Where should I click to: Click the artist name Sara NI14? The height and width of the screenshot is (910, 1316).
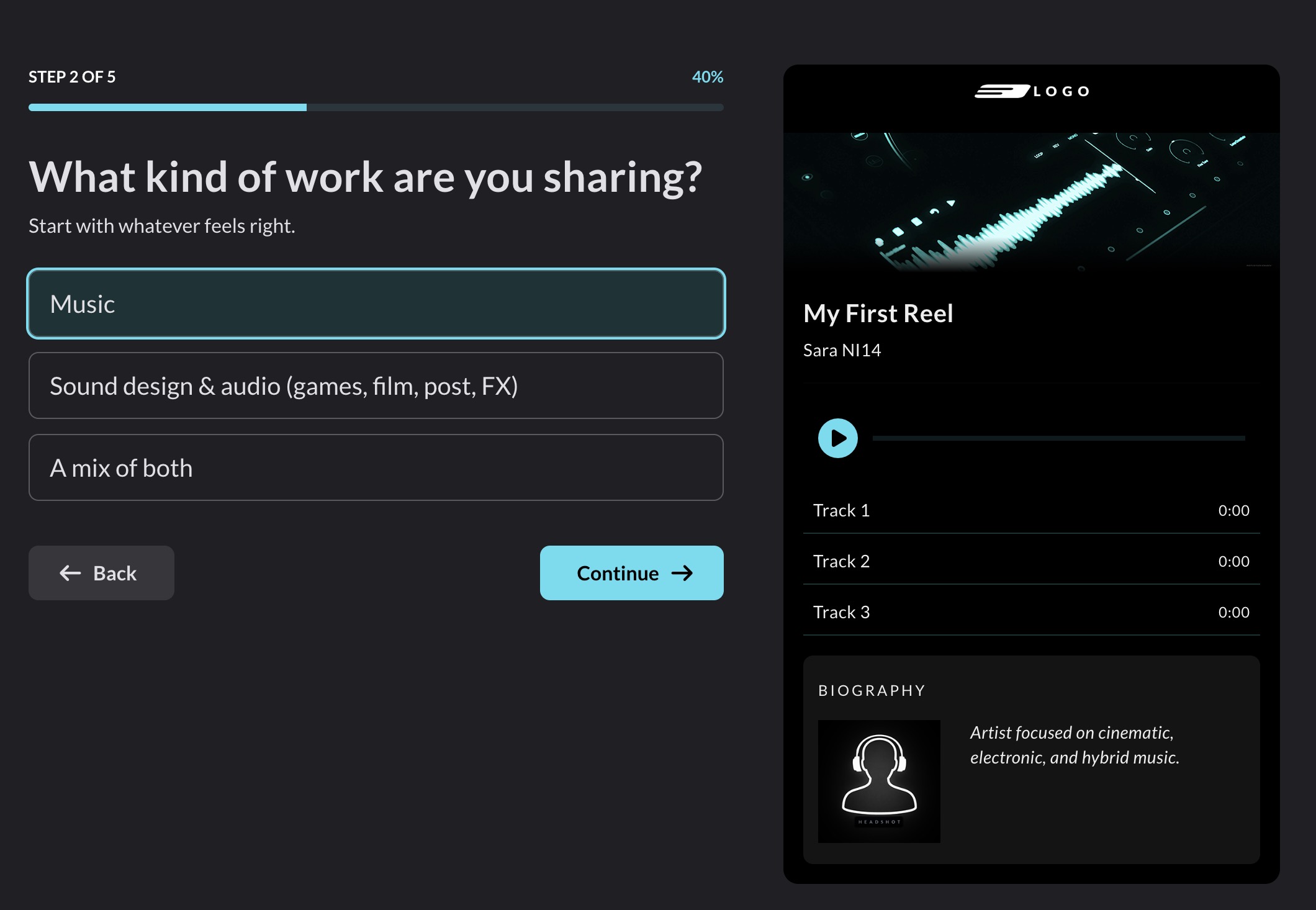842,350
